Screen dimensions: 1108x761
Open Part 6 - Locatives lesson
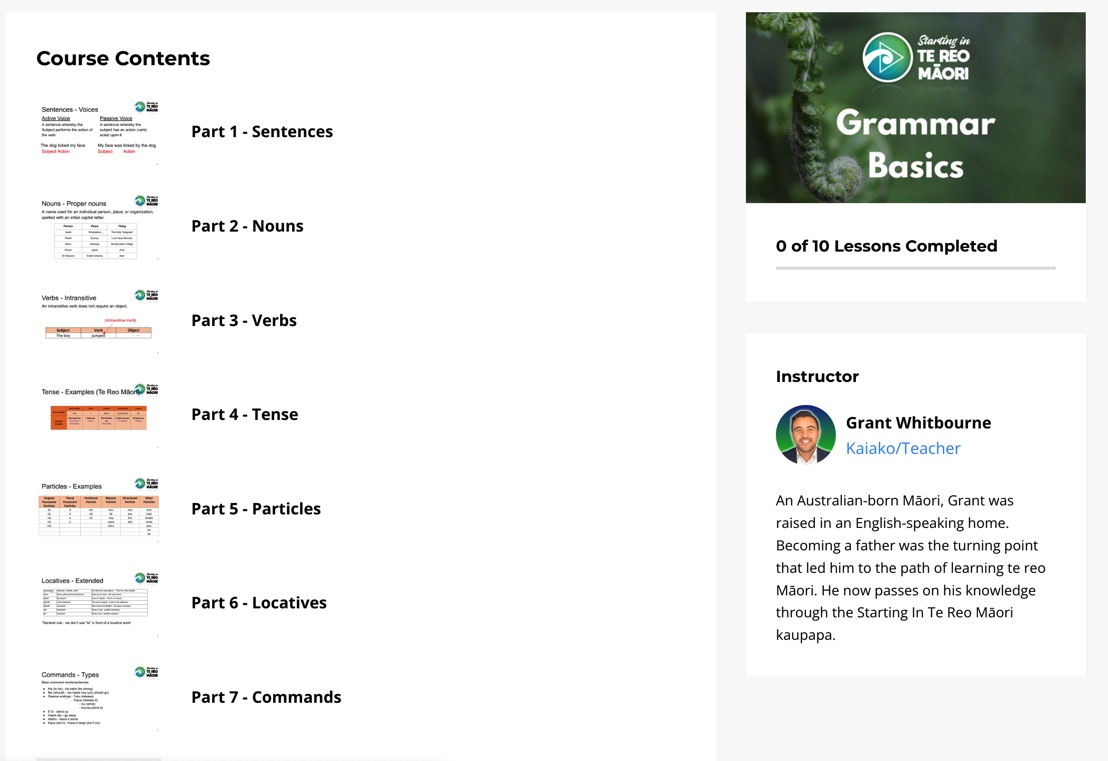[259, 603]
